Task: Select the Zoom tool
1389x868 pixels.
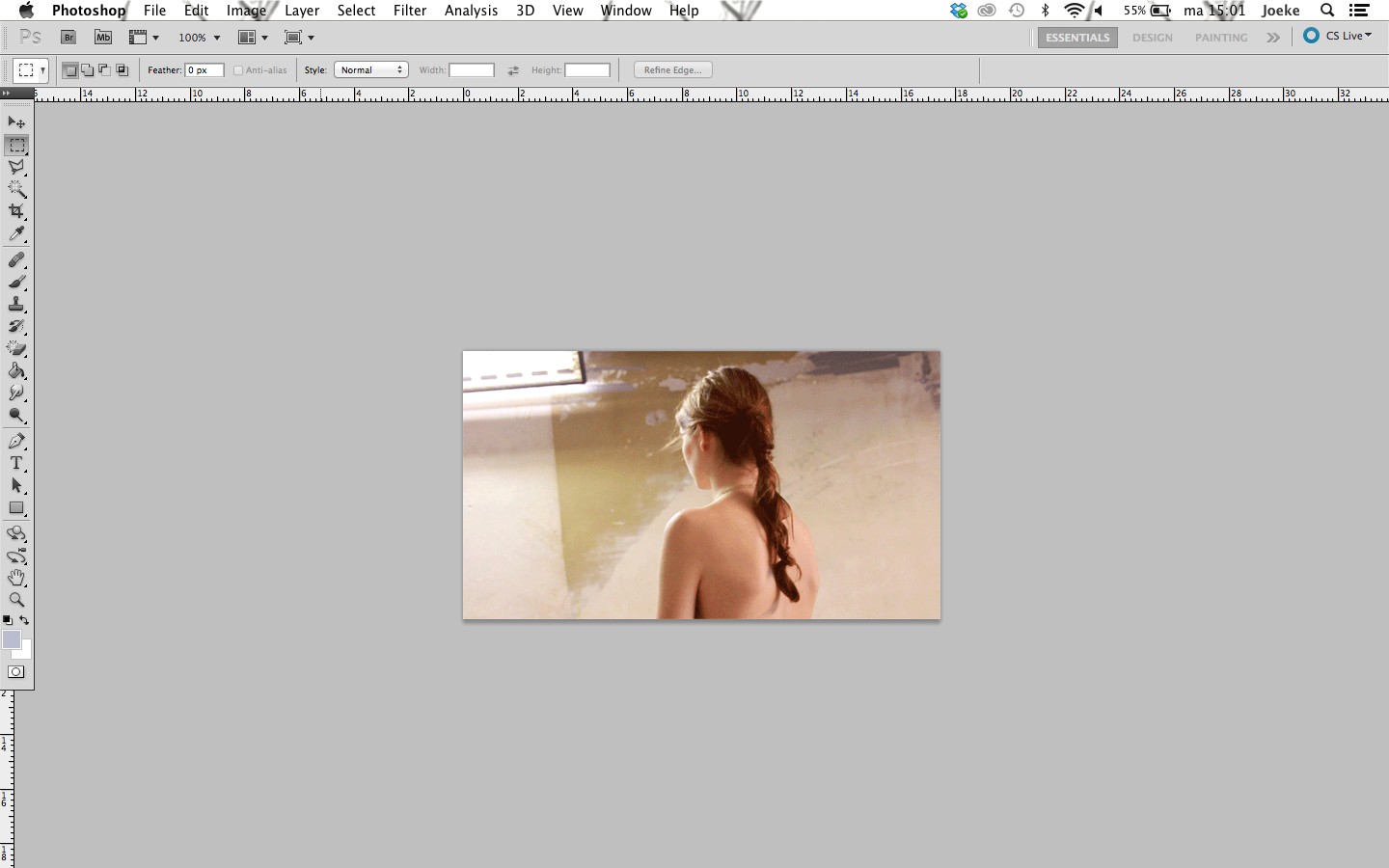Action: [x=16, y=600]
